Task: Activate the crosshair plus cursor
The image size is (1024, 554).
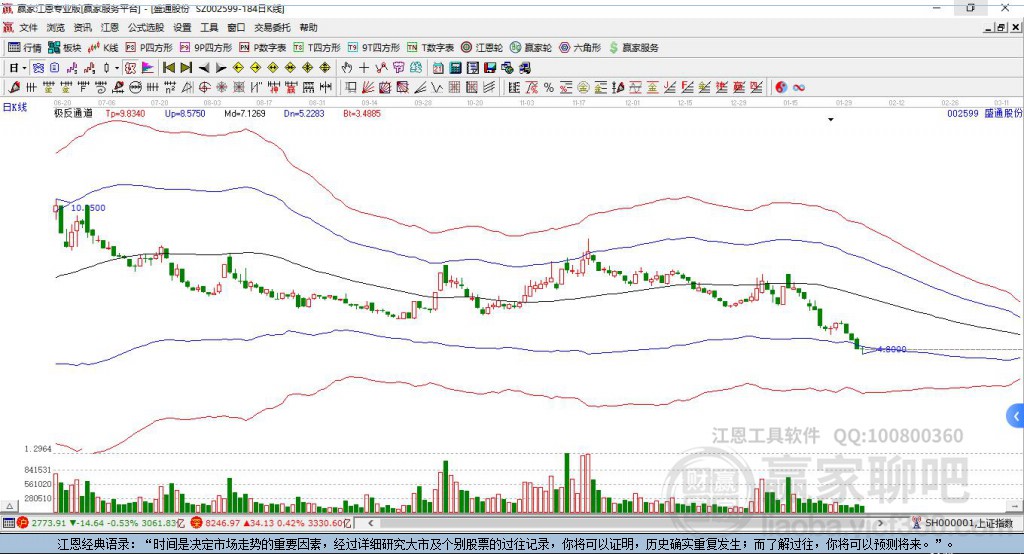Action: 364,68
